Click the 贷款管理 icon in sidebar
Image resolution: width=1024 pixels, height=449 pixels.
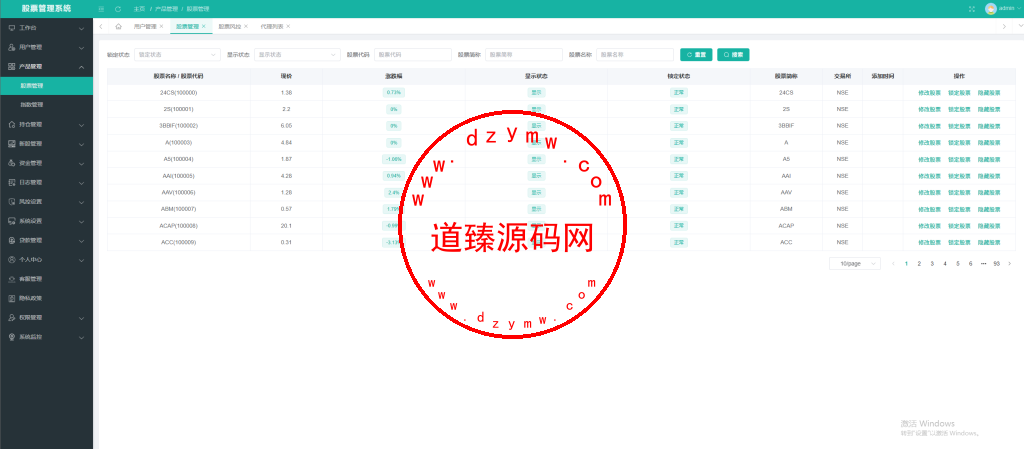pos(12,240)
